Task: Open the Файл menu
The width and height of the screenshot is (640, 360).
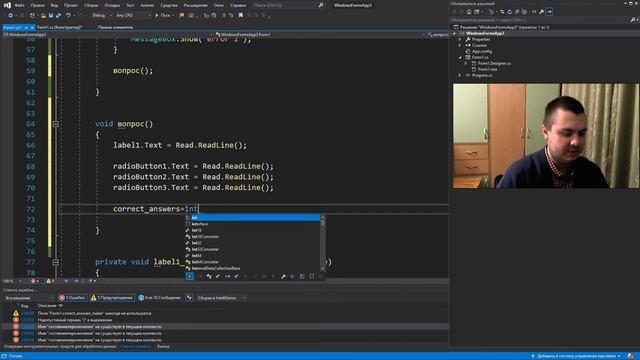Action: pos(20,5)
